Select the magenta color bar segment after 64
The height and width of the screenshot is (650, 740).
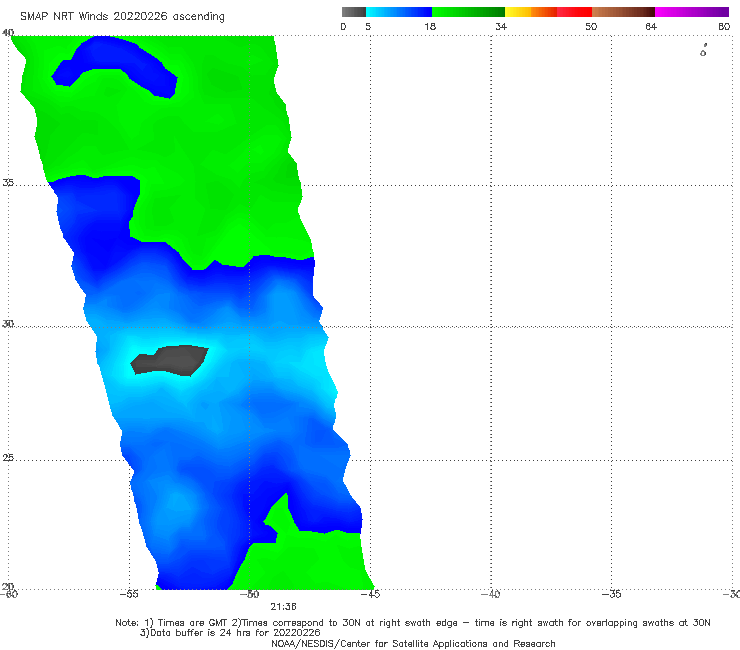point(692,12)
